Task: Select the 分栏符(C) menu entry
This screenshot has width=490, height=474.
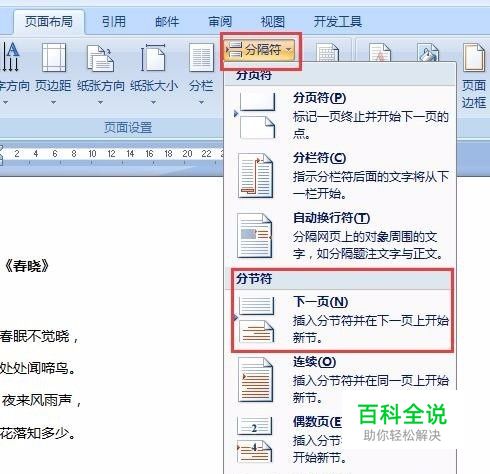Action: coord(340,176)
